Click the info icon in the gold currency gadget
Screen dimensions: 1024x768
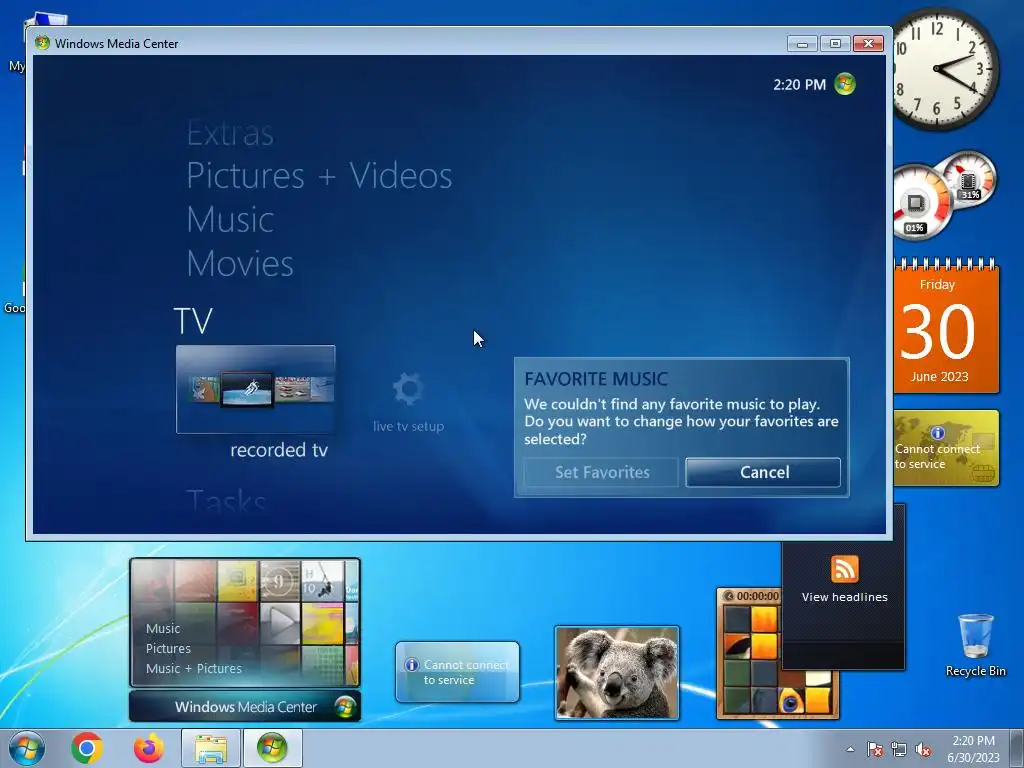point(938,432)
